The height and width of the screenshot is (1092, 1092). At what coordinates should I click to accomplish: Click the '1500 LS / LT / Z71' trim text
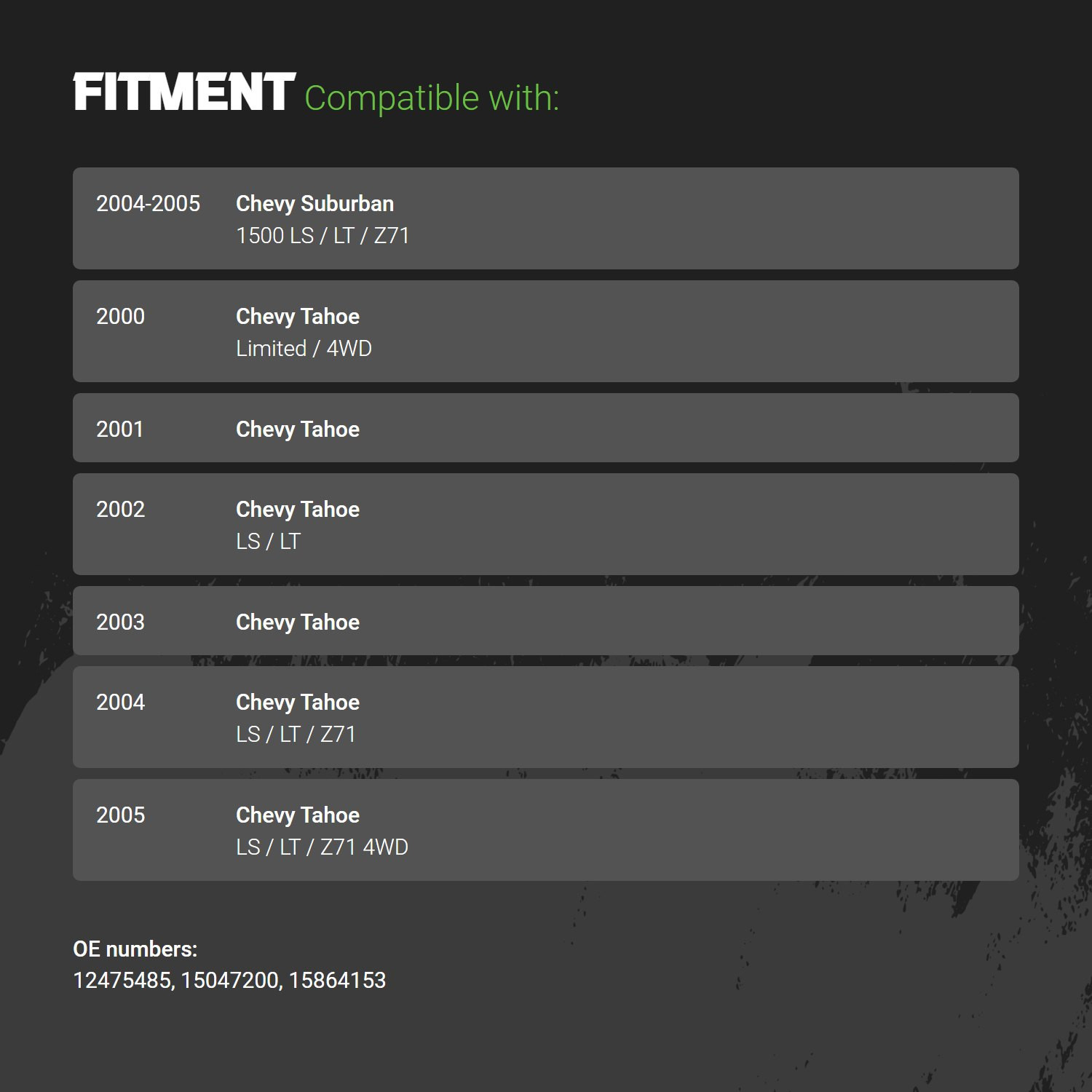(x=323, y=236)
